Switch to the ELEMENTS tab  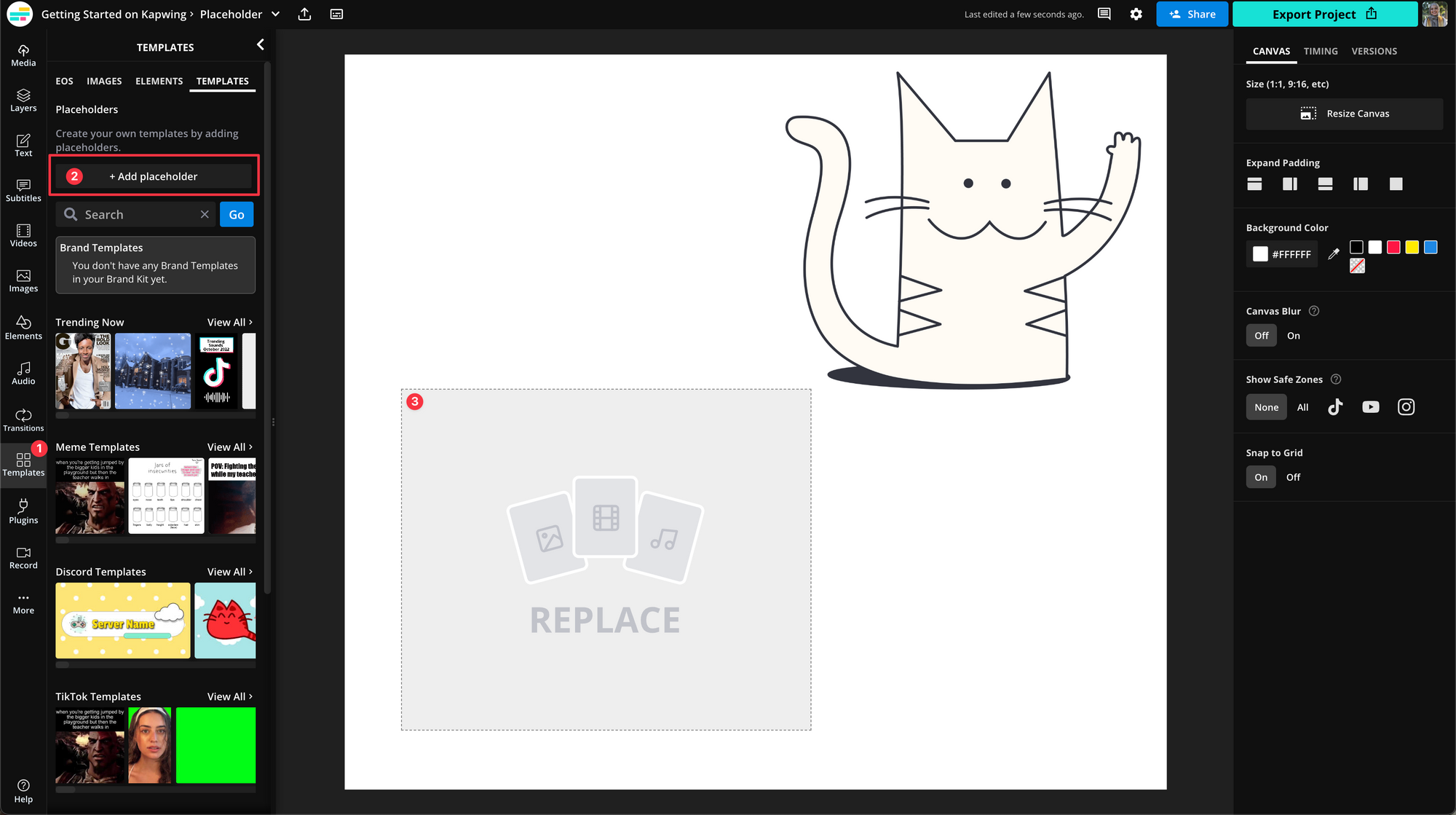(159, 81)
